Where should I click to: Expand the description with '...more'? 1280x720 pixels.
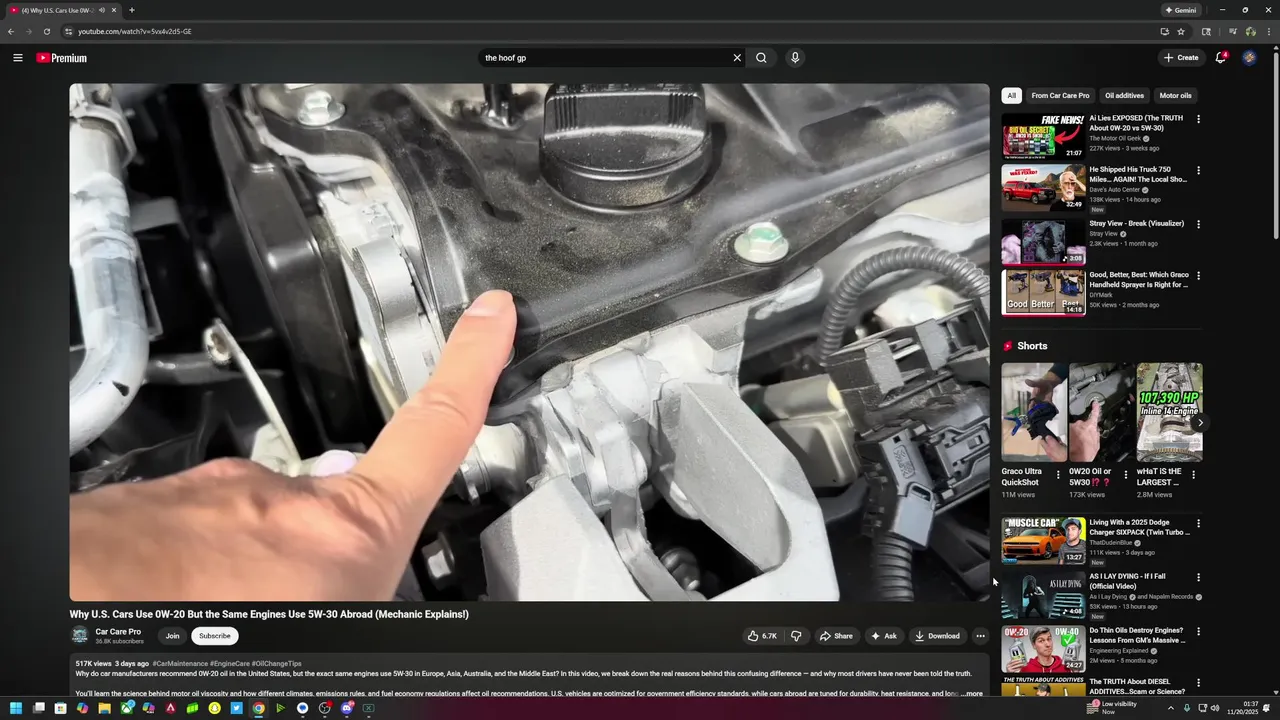click(971, 693)
